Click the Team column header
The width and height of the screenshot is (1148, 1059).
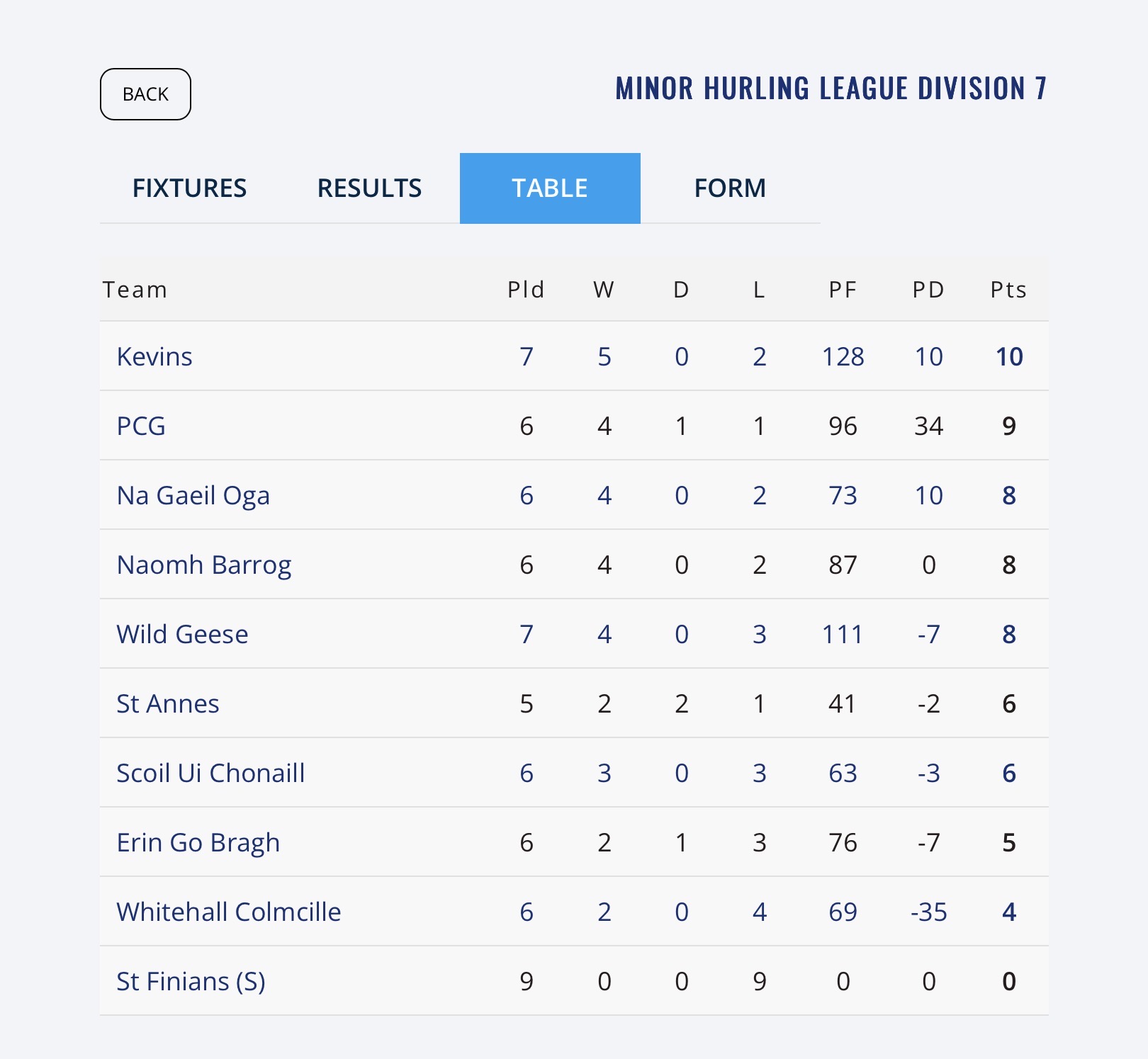tap(135, 290)
